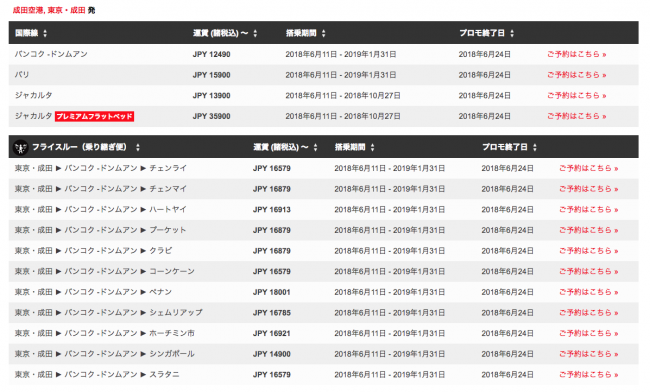The height and width of the screenshot is (392, 650).
Task: Click the JPY 16579 fare for コーンケーン
Action: (x=272, y=271)
